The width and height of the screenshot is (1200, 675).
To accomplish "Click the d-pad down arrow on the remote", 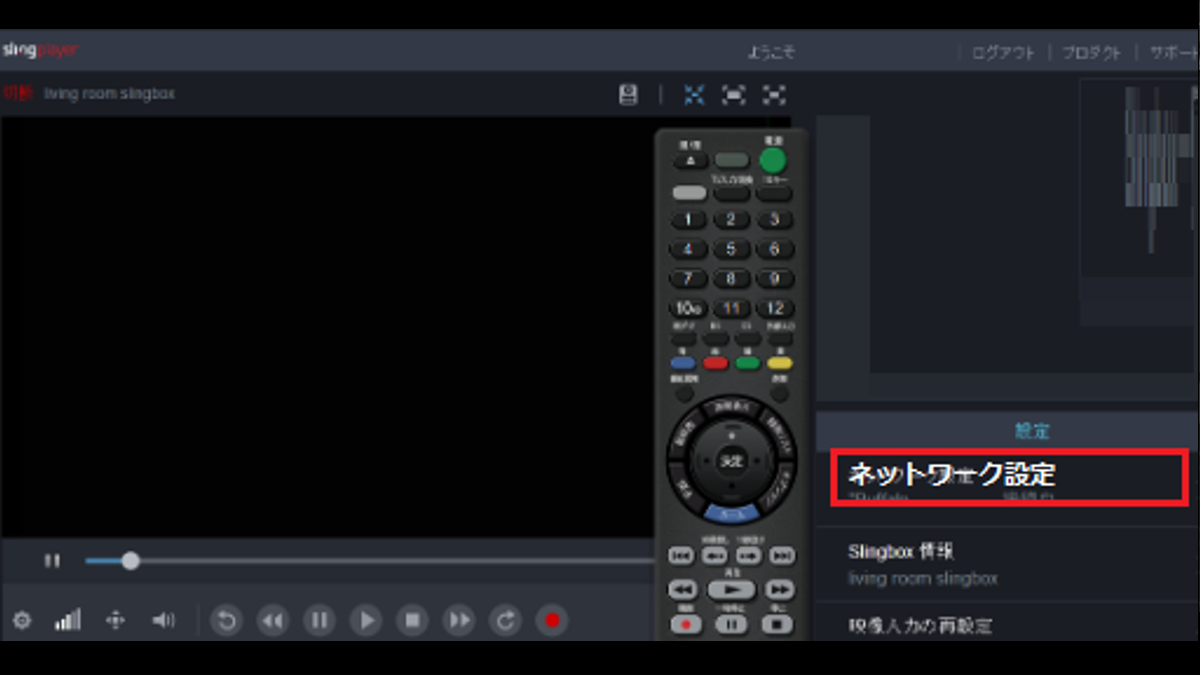I will [731, 487].
